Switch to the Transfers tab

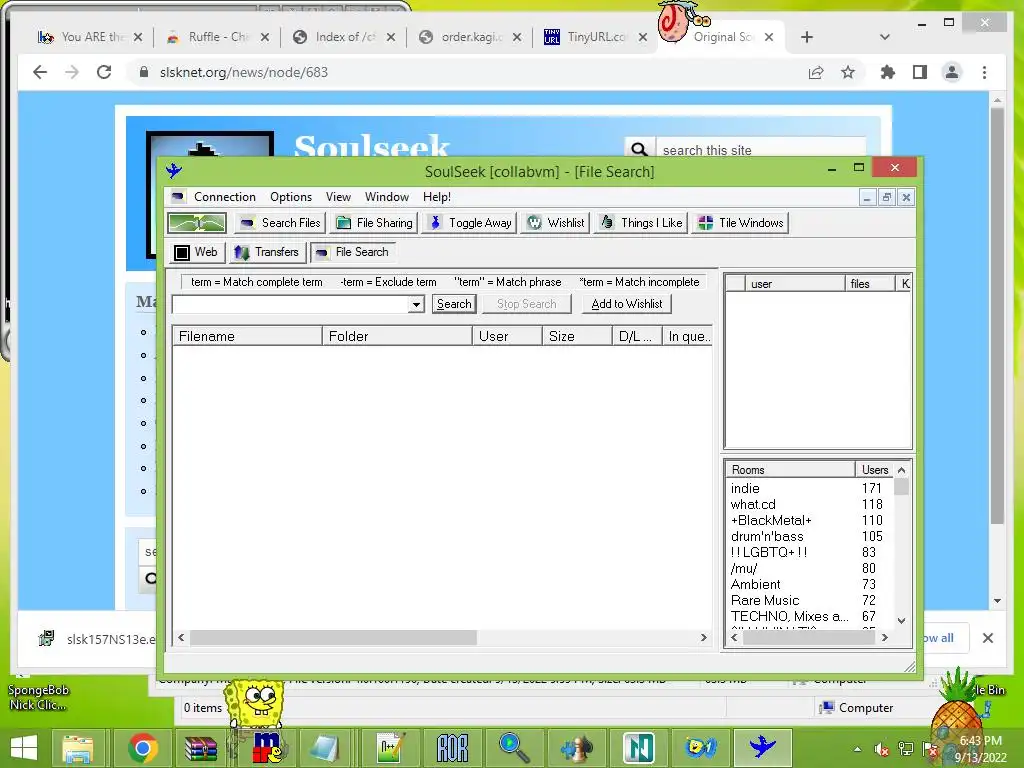coord(267,252)
